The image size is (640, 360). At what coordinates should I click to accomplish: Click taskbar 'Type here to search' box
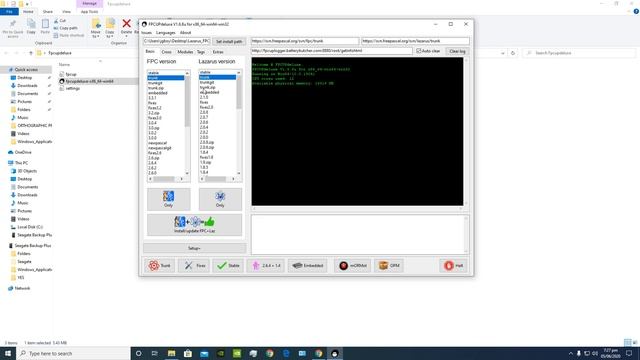click(x=73, y=353)
